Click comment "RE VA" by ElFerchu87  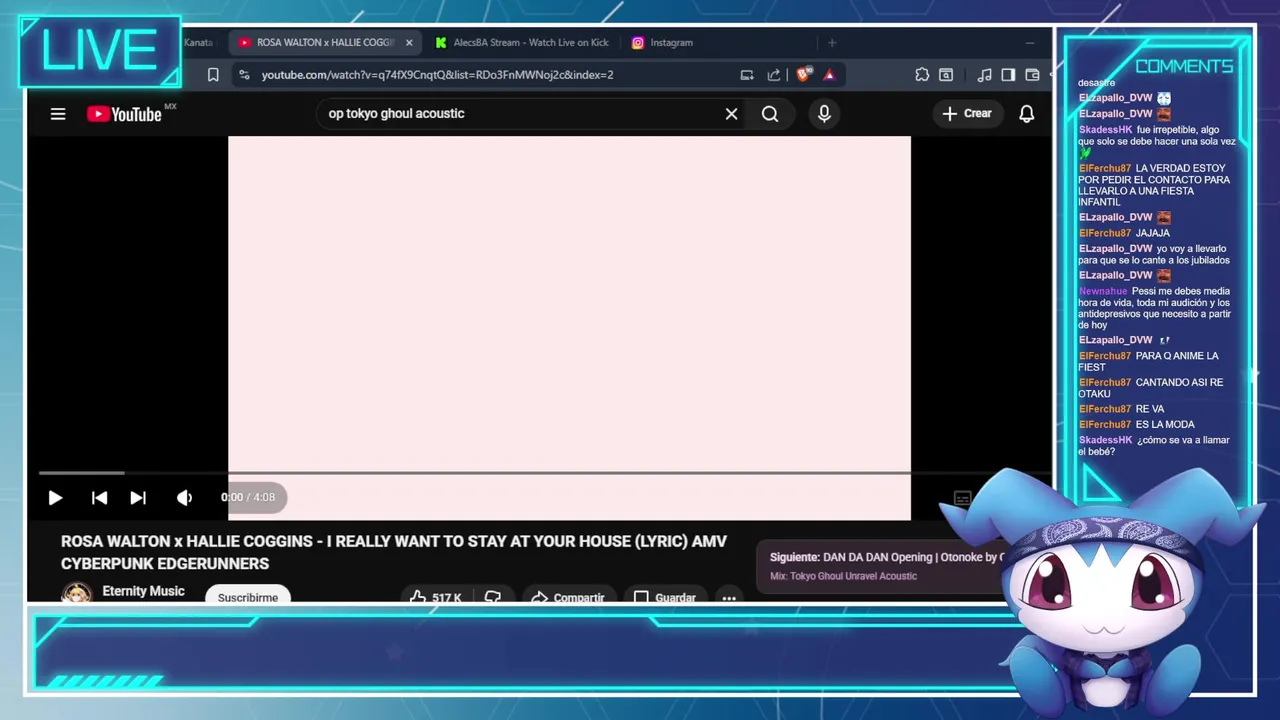[x=1150, y=409]
